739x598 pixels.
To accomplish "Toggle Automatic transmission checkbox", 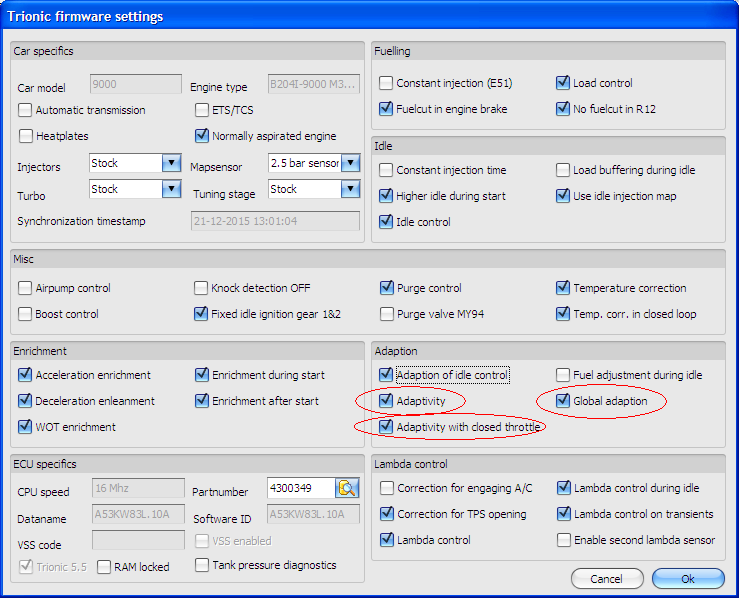I will [25, 110].
